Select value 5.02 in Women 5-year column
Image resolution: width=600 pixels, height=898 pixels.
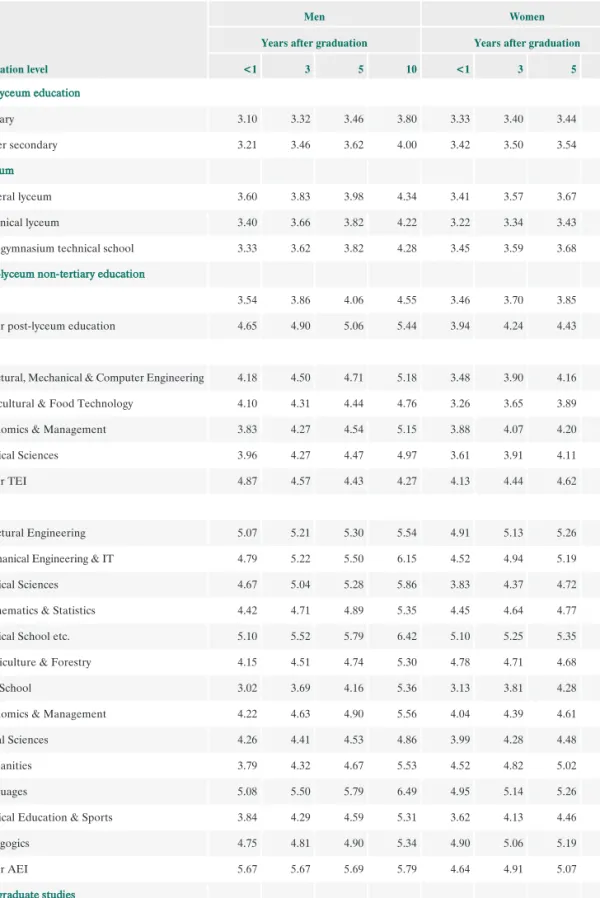566,766
